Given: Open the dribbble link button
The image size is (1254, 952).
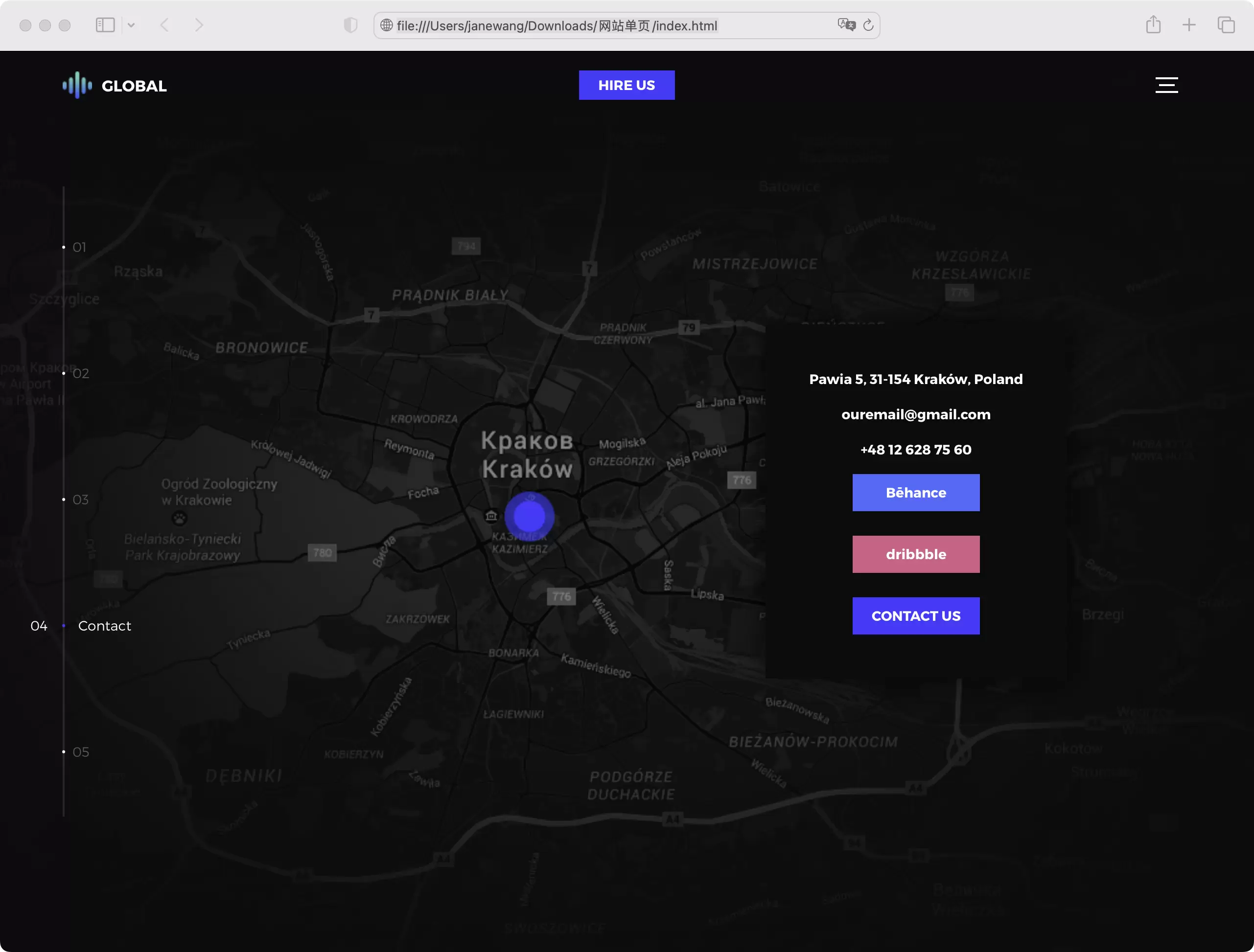Looking at the screenshot, I should tap(916, 554).
